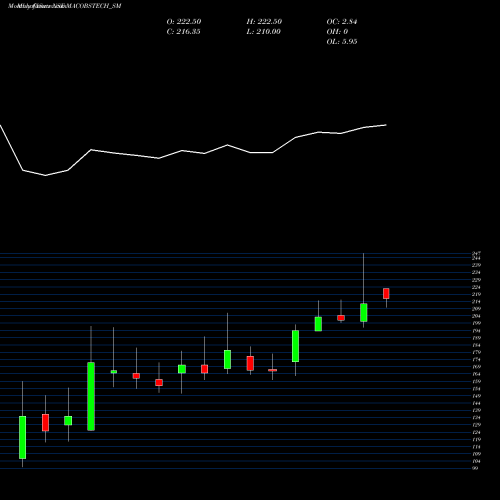This screenshot has width=500, height=500.
Task: Click the 'OH: 0' value
Action: click(337, 32)
